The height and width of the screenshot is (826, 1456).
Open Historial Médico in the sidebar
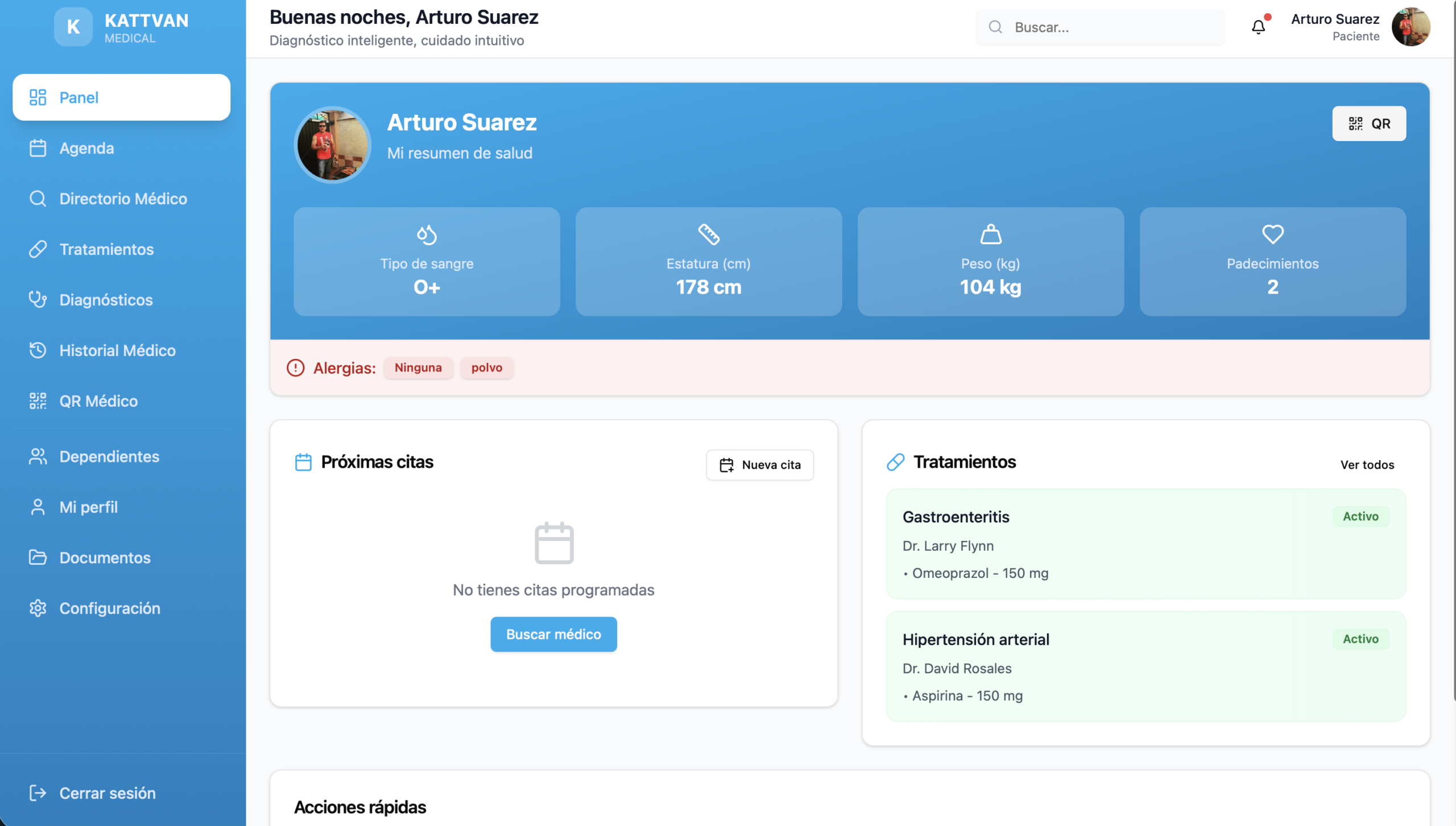pos(117,350)
